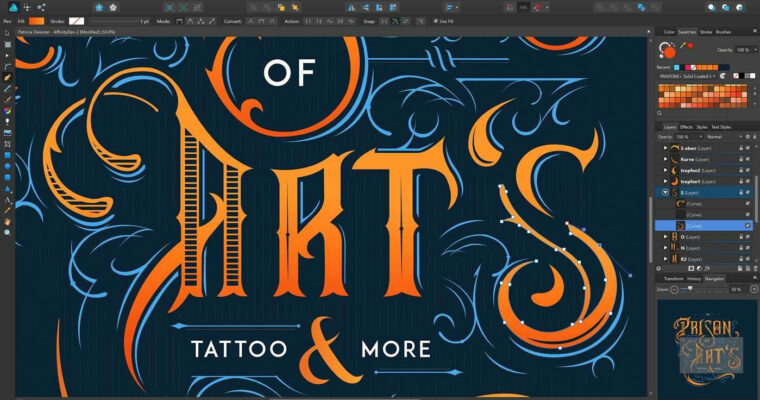Toggle the Use Fill checkbox
760x400 pixels.
pyautogui.click(x=435, y=21)
